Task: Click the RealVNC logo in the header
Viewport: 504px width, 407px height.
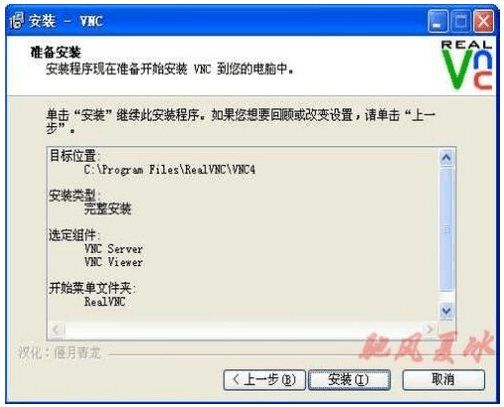Action: pyautogui.click(x=467, y=65)
